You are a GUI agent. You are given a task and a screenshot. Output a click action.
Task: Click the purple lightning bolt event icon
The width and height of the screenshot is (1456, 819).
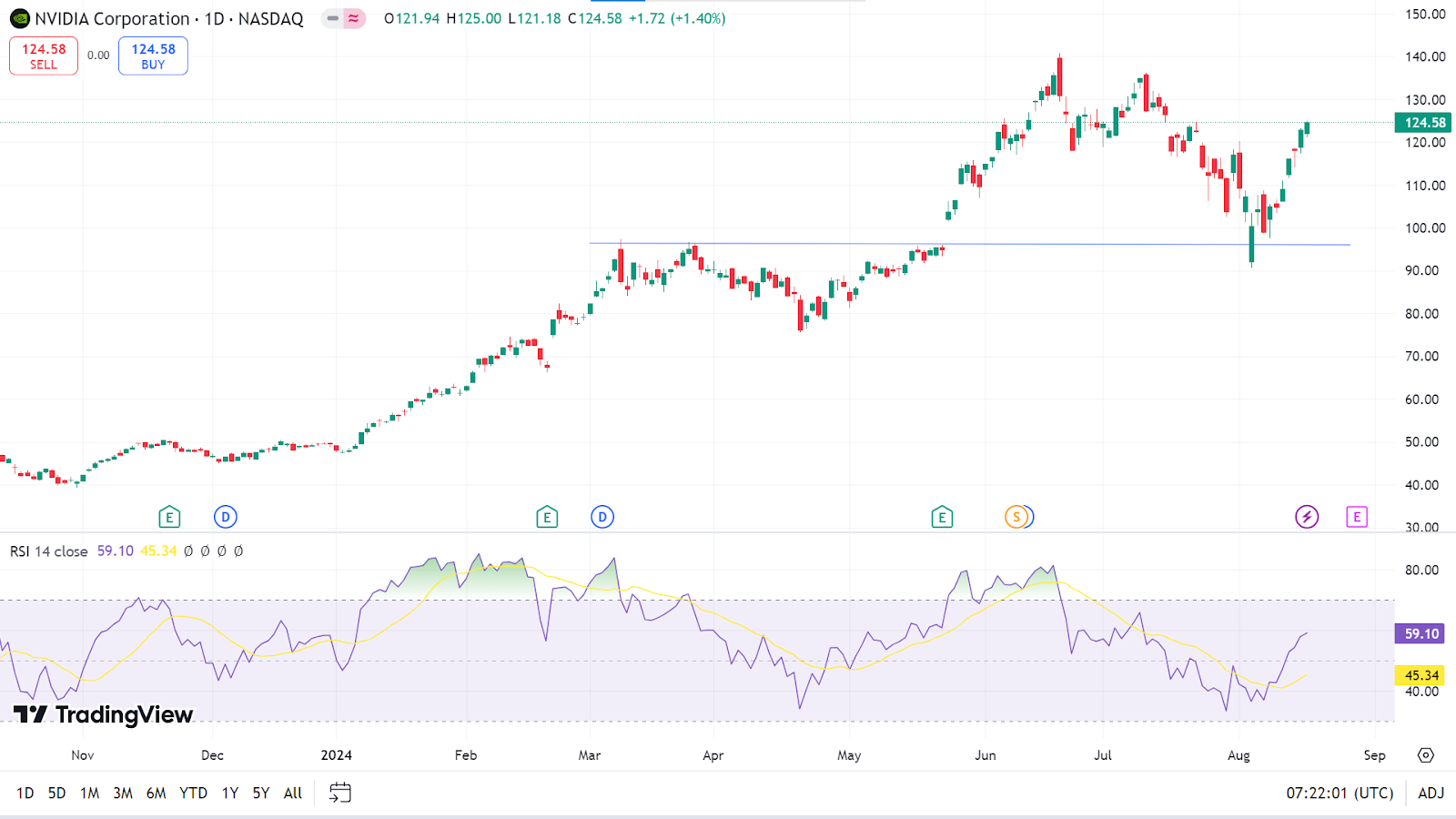[x=1307, y=518]
